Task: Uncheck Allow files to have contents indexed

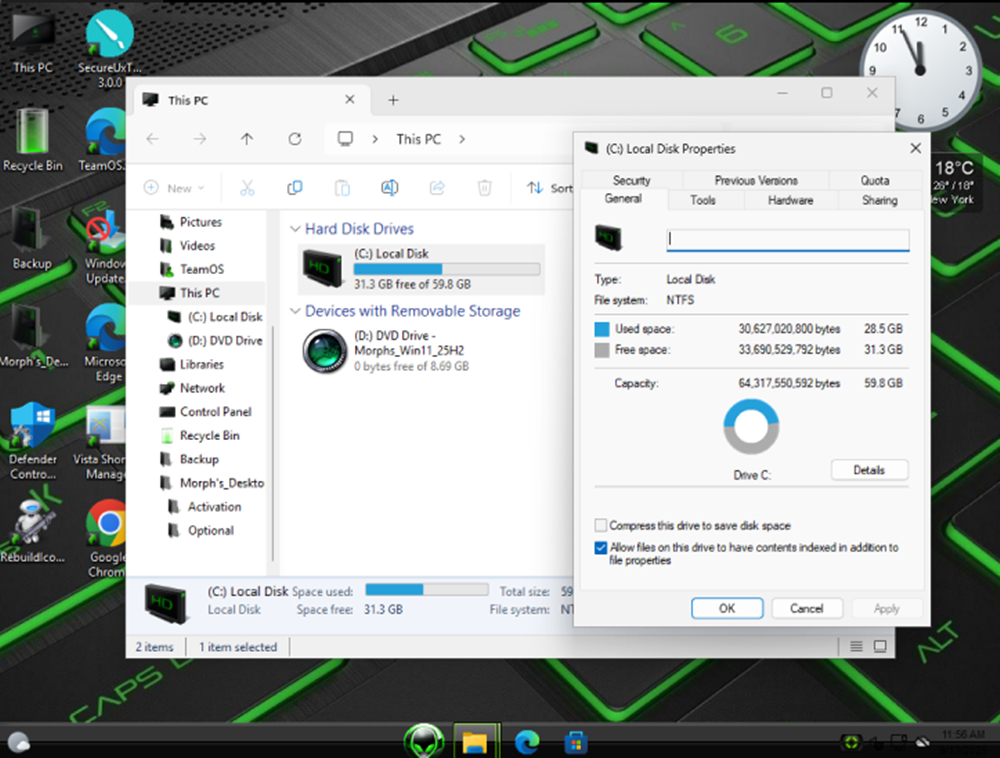Action: pyautogui.click(x=601, y=548)
